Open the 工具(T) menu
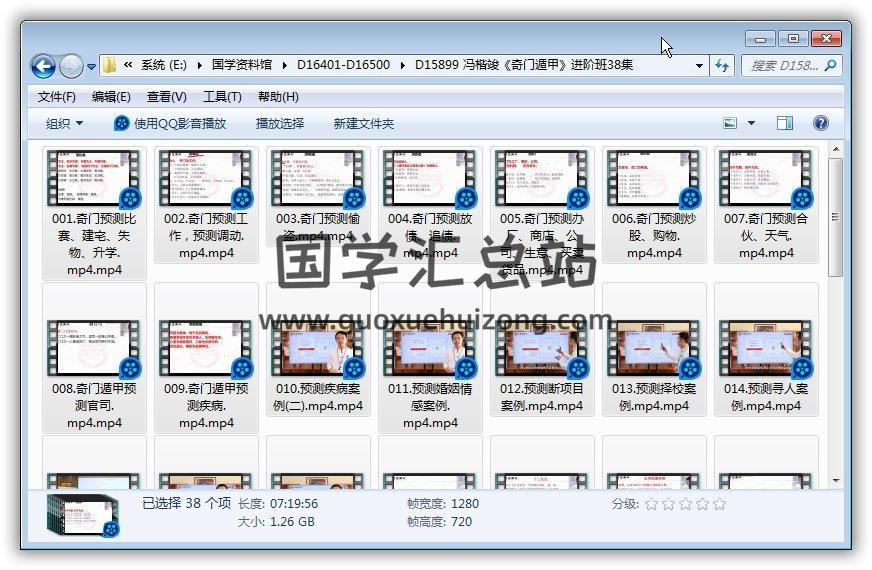This screenshot has width=872, height=570. (222, 97)
